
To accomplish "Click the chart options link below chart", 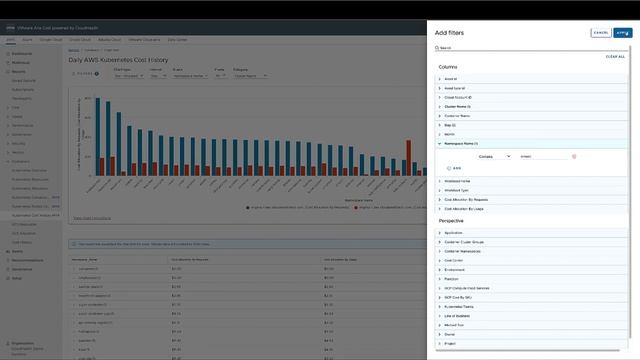I will pos(92,218).
